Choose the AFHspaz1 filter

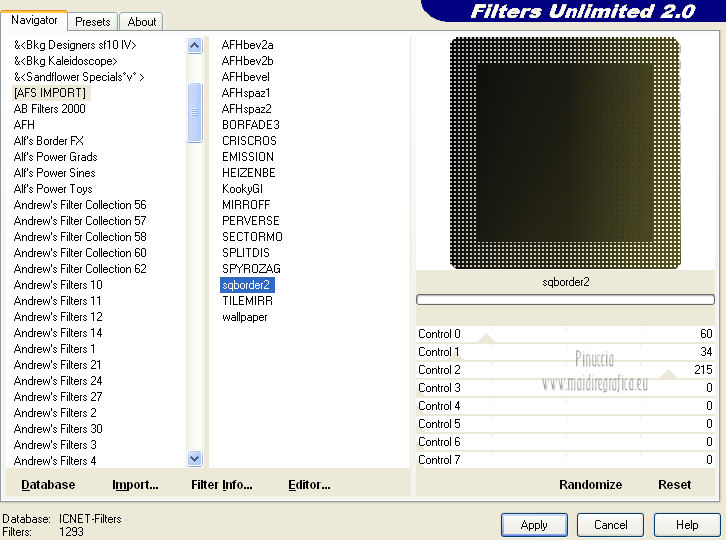(x=246, y=93)
